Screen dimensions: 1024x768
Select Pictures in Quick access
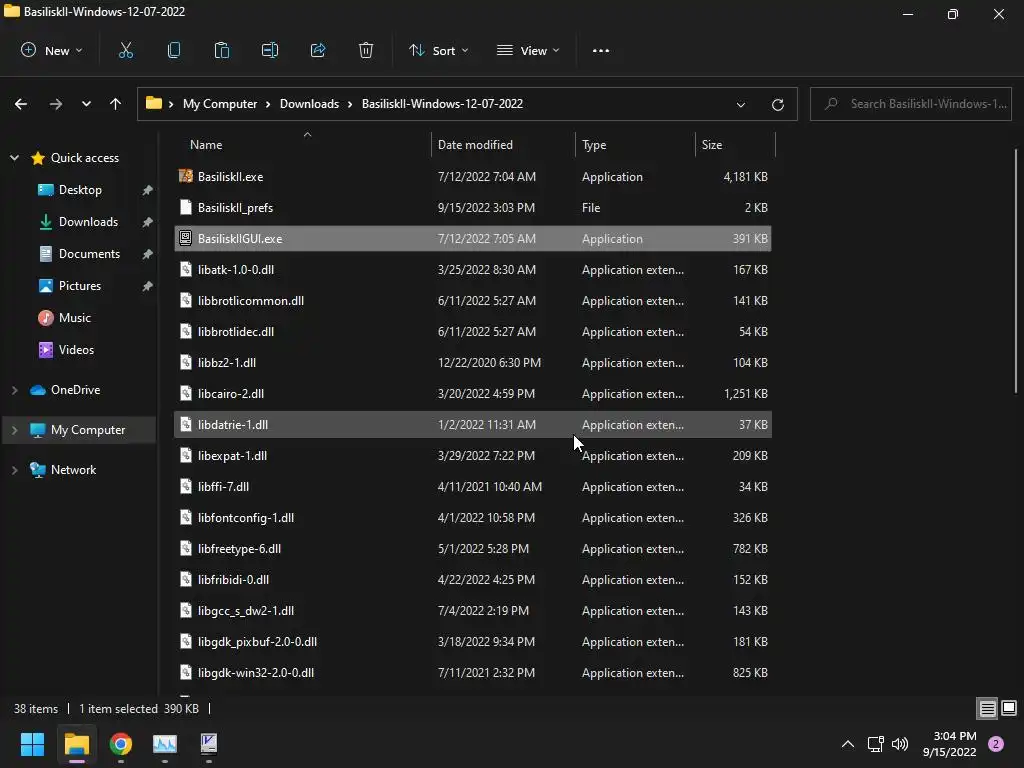coord(80,285)
